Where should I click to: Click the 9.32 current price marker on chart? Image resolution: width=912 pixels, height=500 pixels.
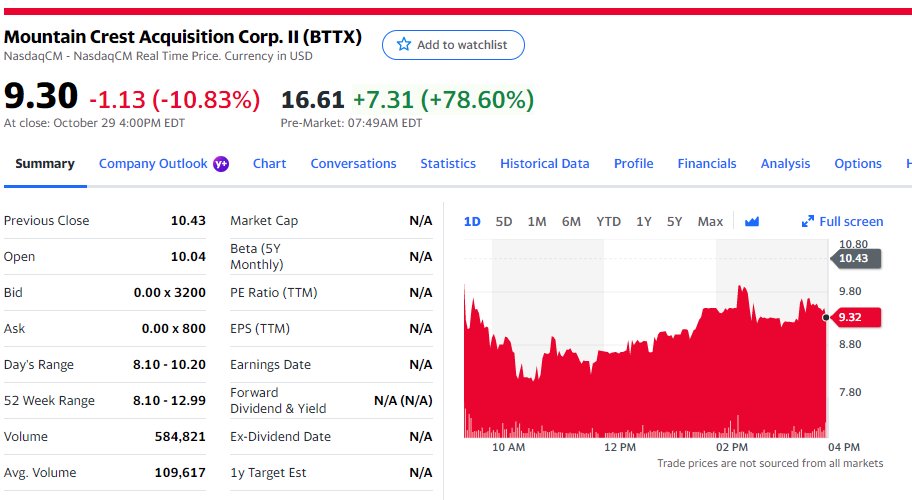[x=856, y=317]
